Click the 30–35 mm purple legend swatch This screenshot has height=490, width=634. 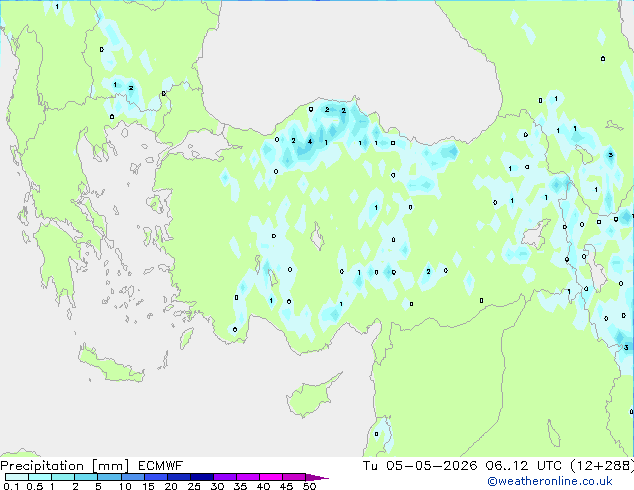[x=224, y=477]
